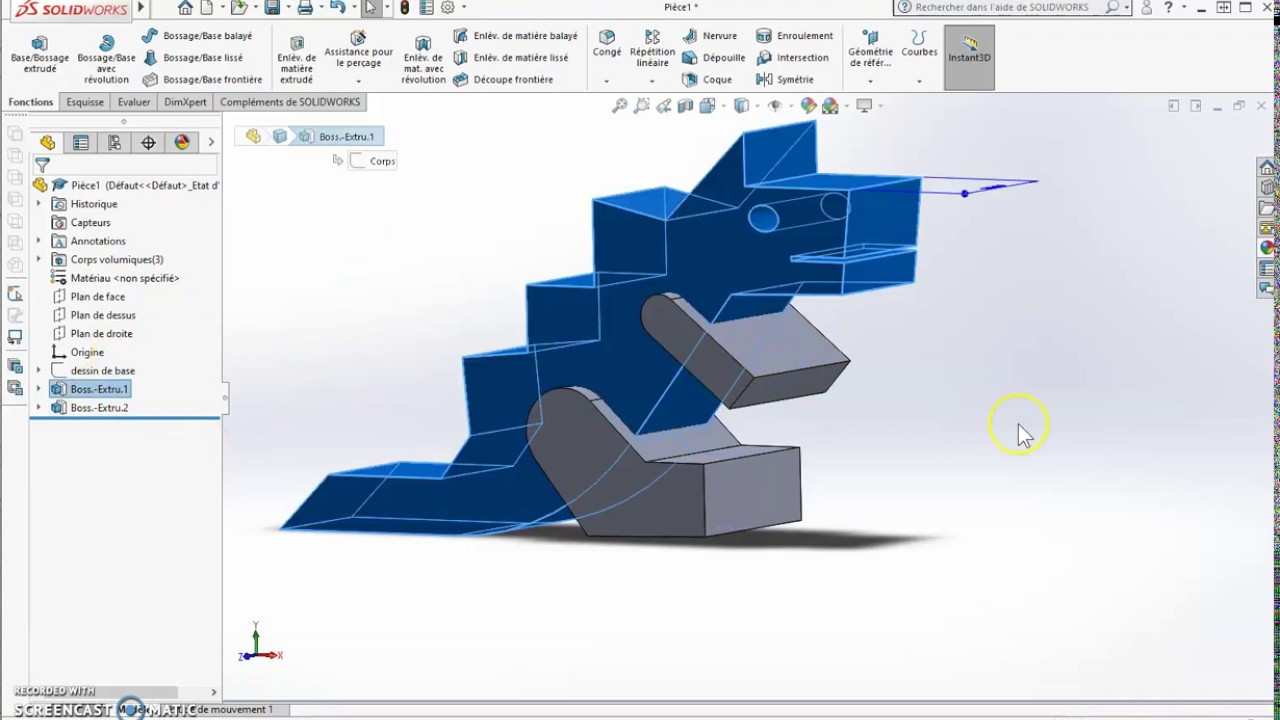1280x720 pixels.
Task: Select the Dépouille tool
Action: pyautogui.click(x=713, y=58)
